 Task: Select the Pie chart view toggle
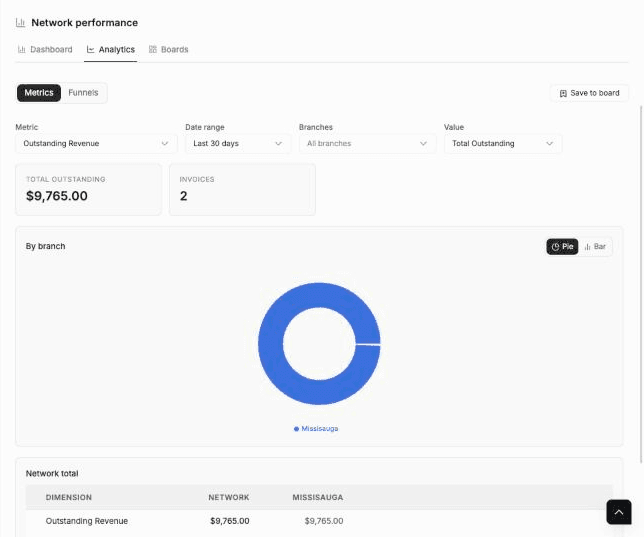click(x=562, y=247)
